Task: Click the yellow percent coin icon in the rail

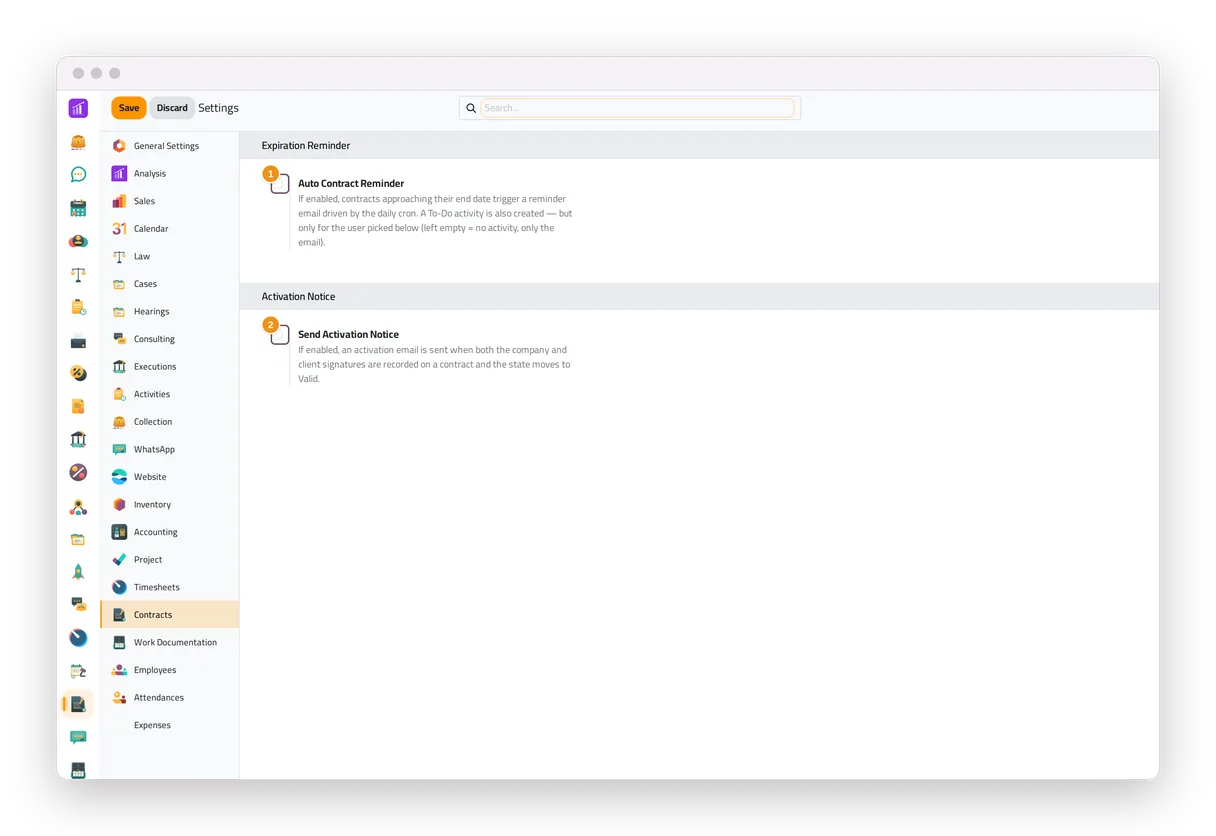Action: point(78,373)
